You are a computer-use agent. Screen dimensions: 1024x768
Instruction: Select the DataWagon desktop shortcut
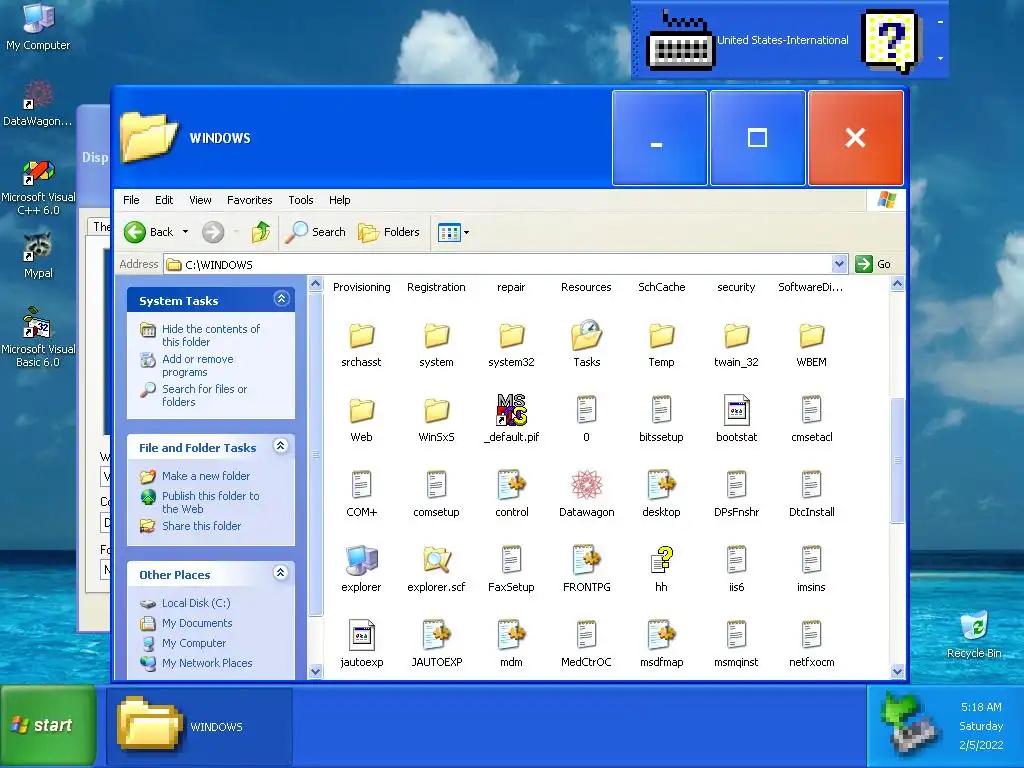[x=38, y=103]
